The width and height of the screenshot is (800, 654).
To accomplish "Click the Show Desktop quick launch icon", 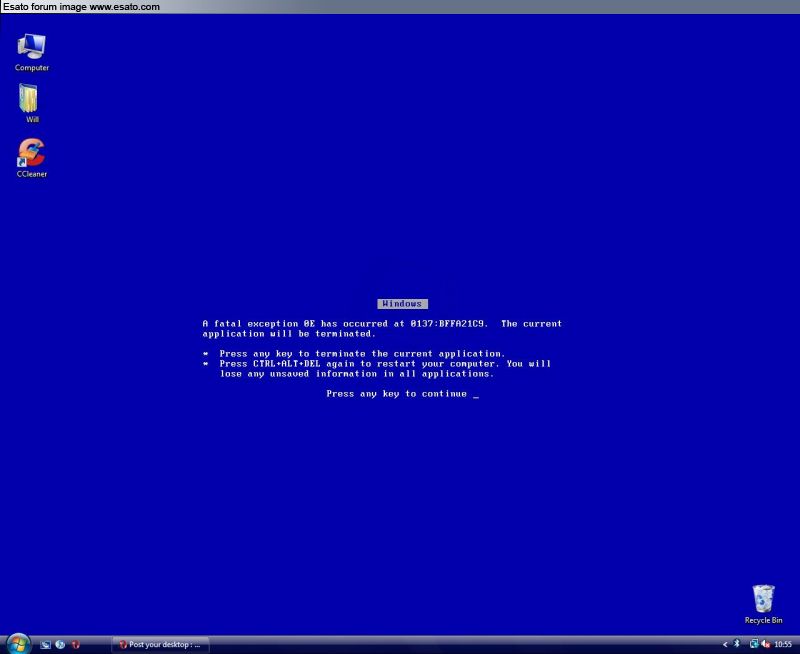I will 45,645.
